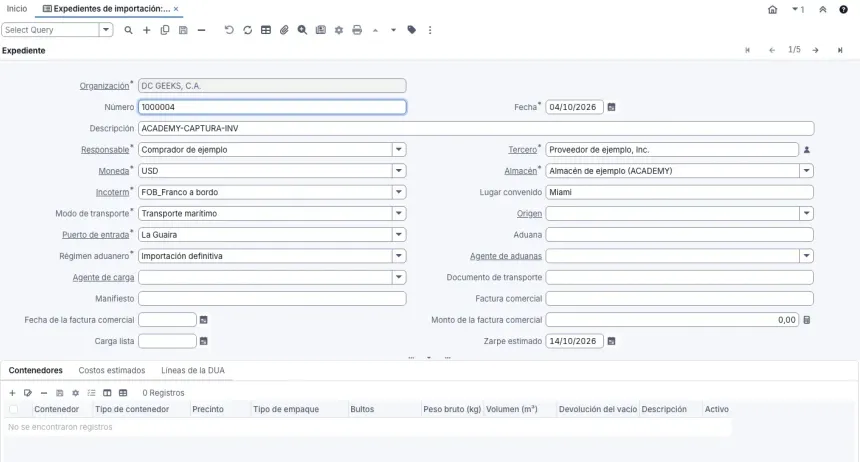Click the Lugar convenido field showing Miami

point(680,193)
